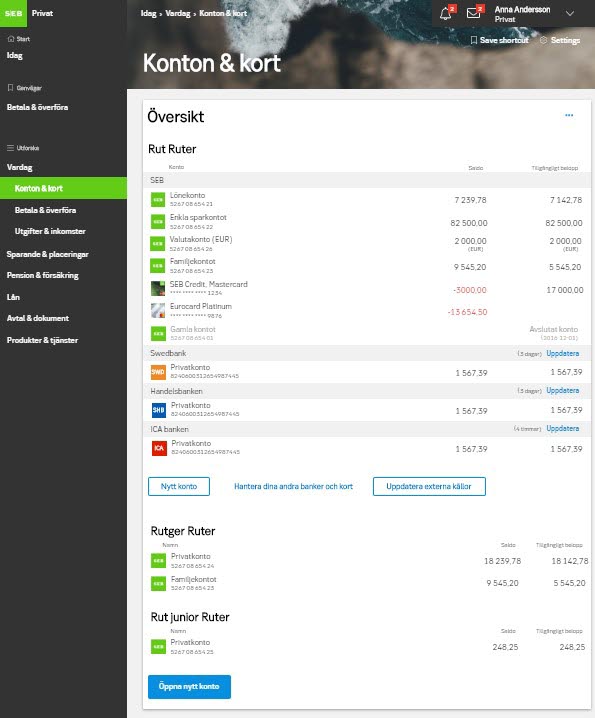Screen dimensions: 595x718
Task: Click the Nytt konto button
Action: pyautogui.click(x=179, y=486)
